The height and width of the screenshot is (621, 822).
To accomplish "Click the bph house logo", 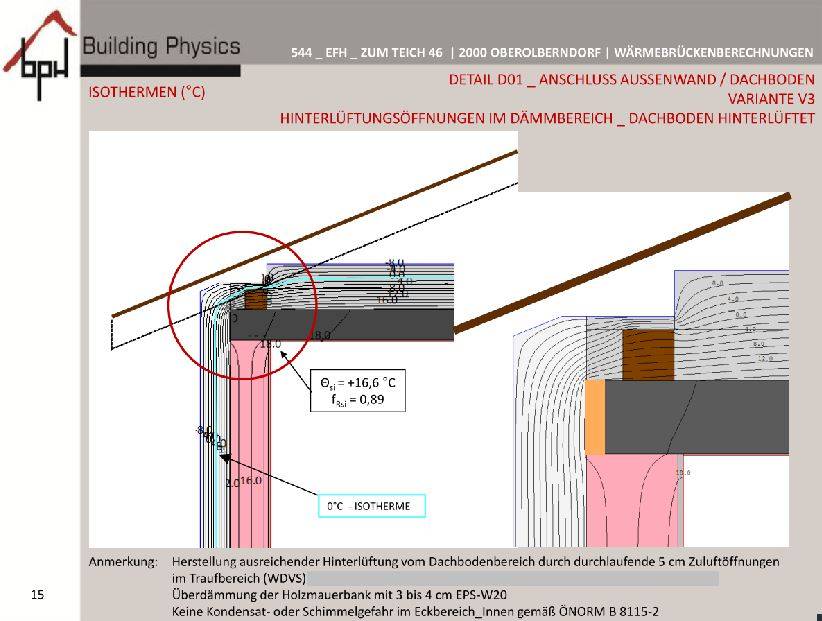I will click(40, 55).
